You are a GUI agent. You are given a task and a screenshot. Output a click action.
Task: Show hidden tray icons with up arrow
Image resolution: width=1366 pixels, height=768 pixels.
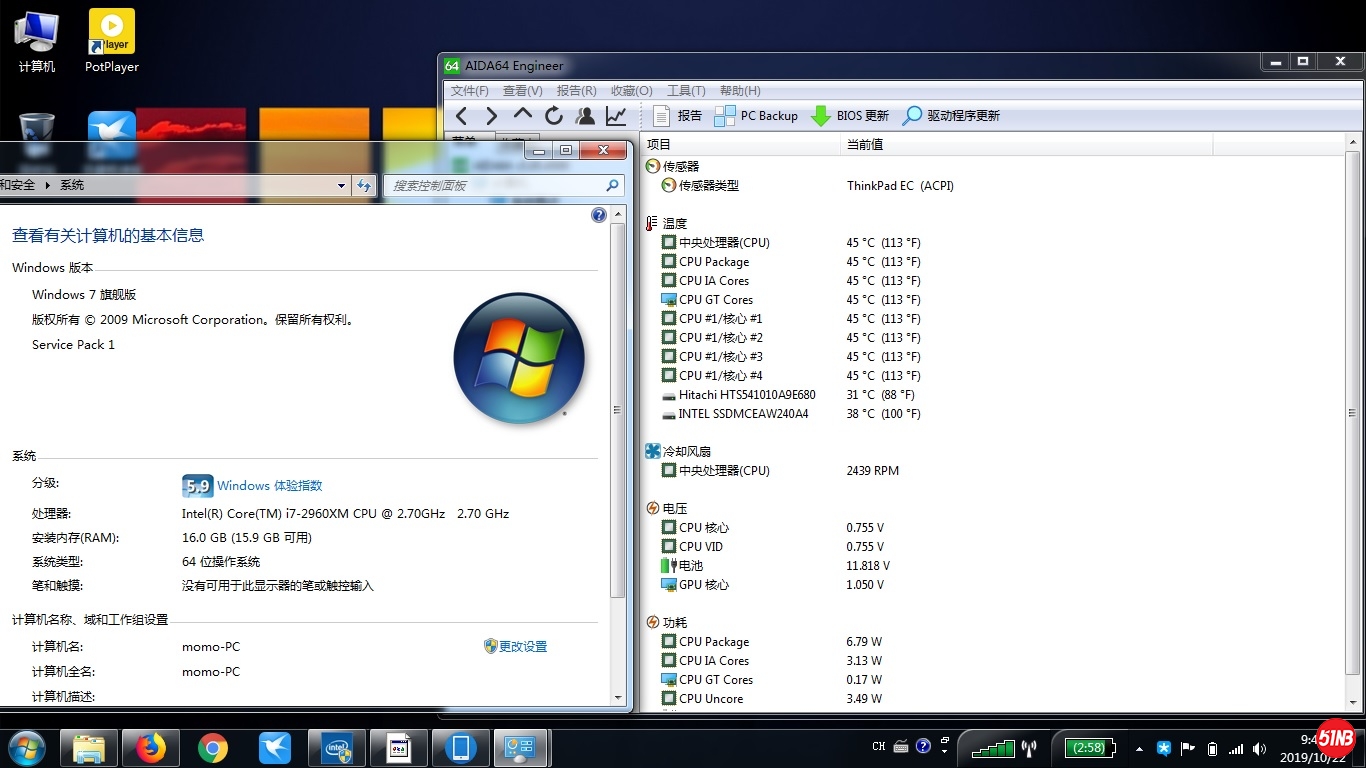[x=1139, y=748]
